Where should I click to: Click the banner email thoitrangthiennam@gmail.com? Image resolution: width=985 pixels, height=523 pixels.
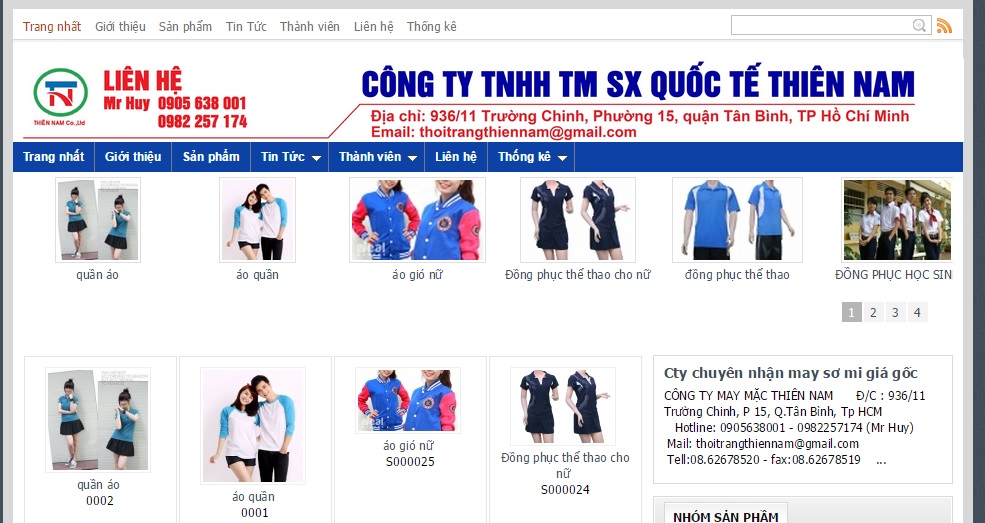click(x=528, y=132)
